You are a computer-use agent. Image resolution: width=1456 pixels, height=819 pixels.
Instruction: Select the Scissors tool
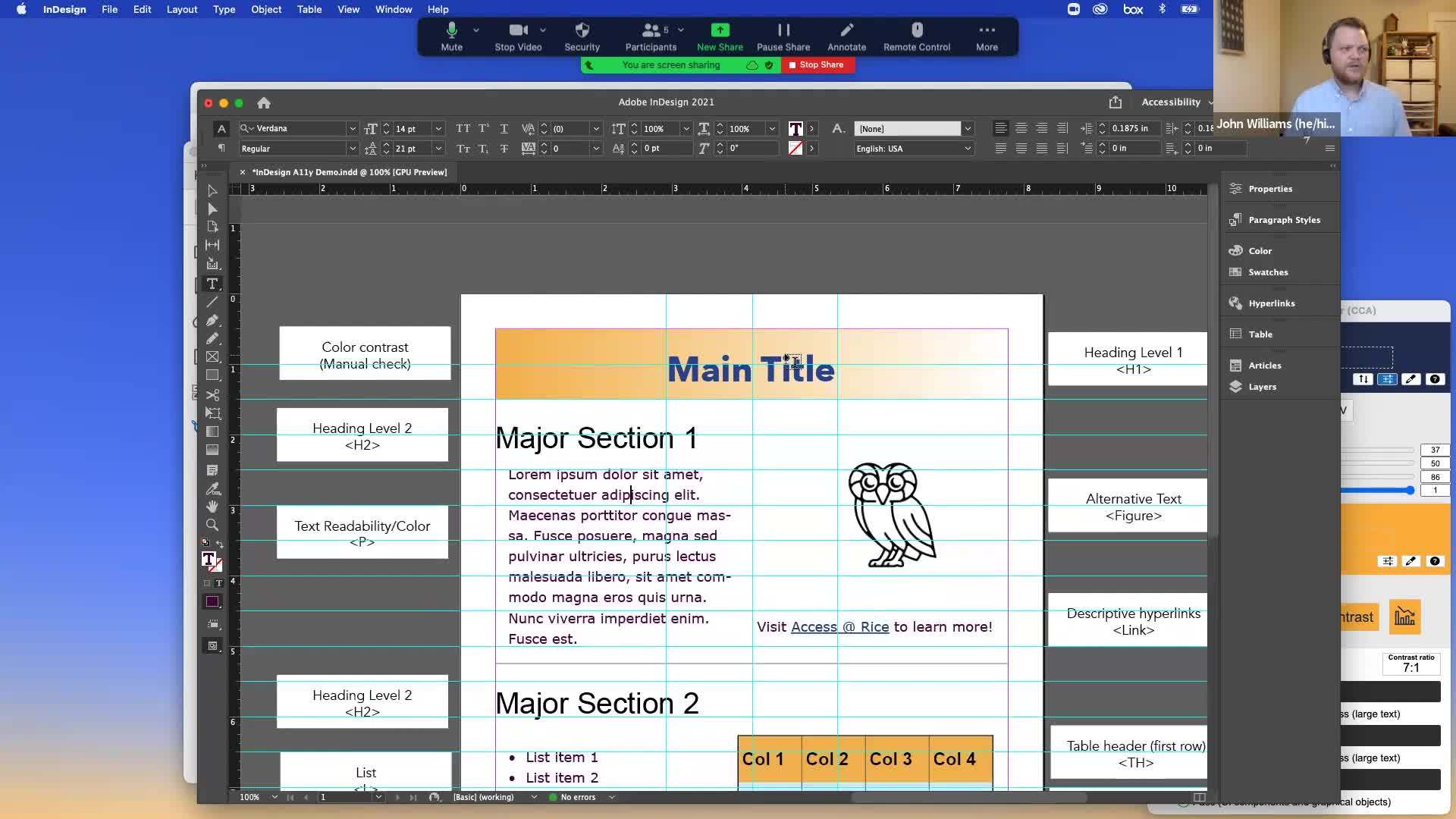tap(212, 395)
